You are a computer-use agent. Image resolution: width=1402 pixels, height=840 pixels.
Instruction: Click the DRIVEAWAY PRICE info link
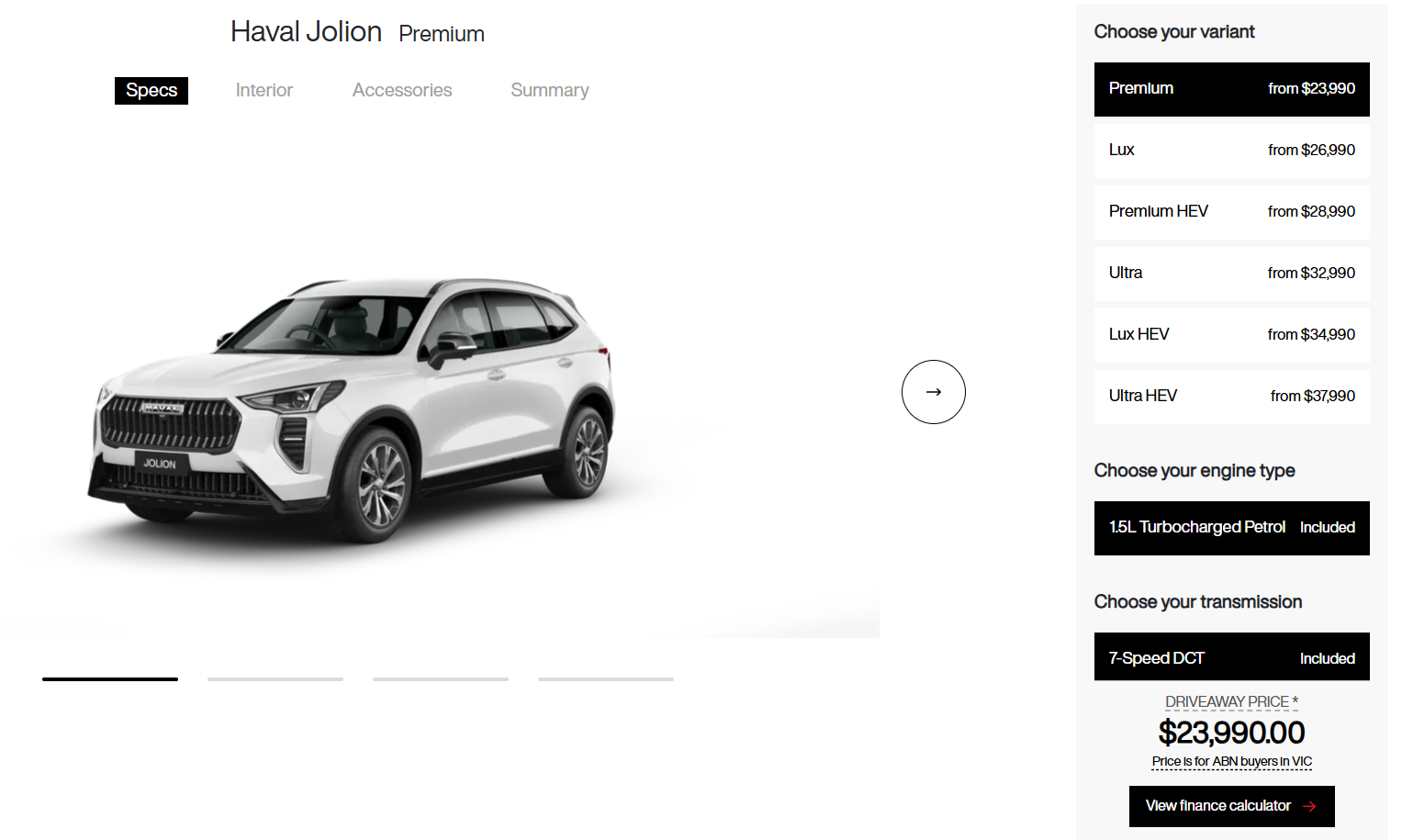(x=1231, y=702)
